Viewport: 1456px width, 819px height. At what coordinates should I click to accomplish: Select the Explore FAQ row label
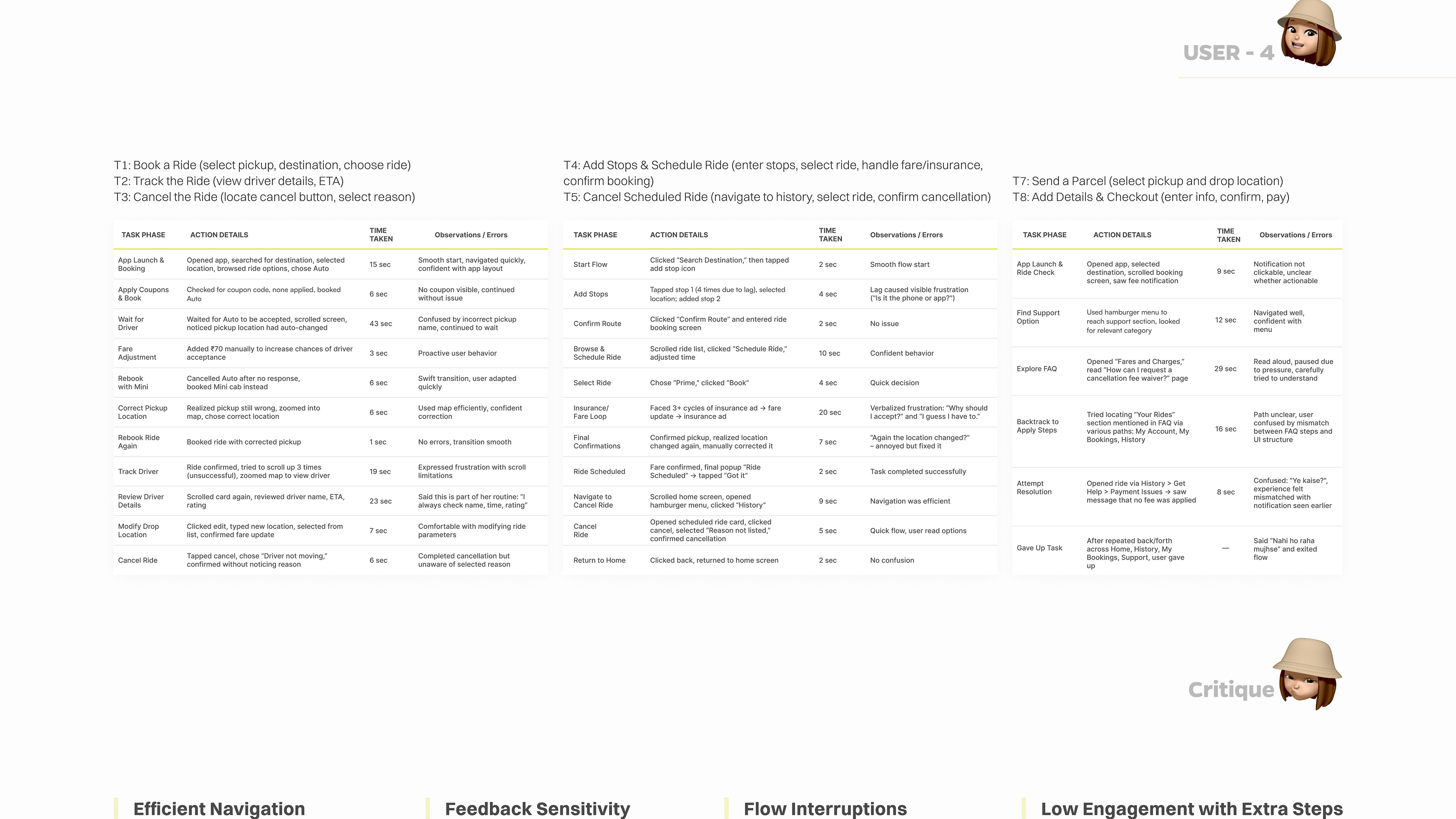click(1036, 369)
